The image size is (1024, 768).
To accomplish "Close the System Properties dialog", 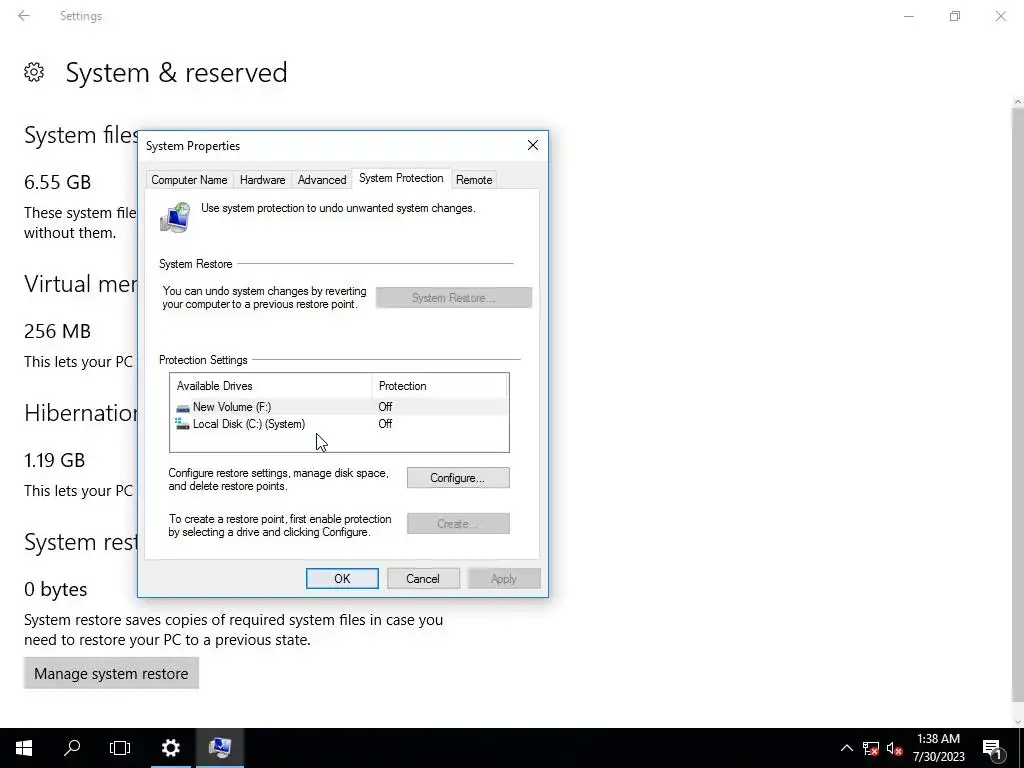I will [533, 145].
